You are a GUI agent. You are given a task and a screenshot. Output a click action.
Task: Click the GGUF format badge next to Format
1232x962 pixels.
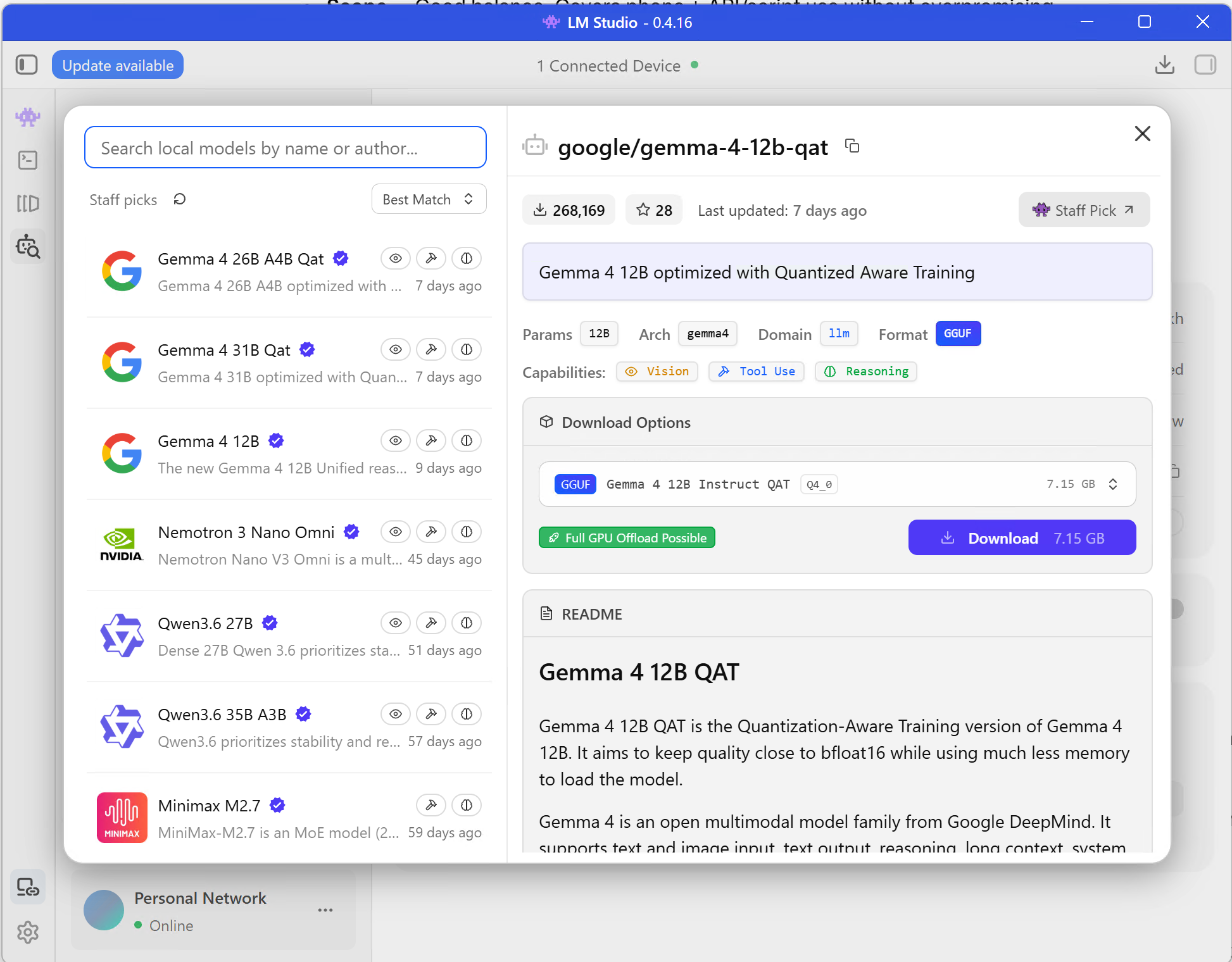tap(958, 334)
